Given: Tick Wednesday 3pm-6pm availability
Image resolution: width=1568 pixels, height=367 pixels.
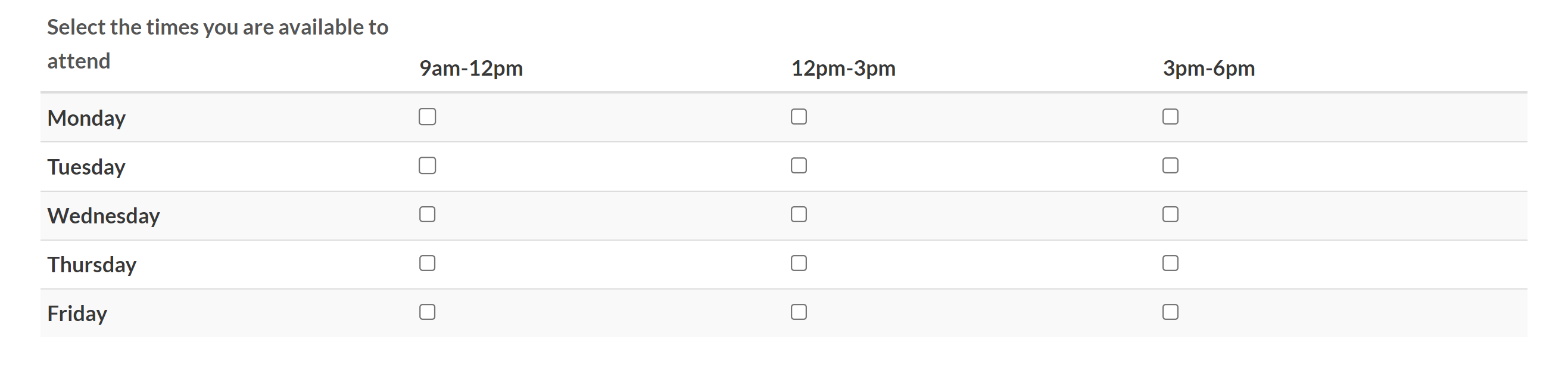Looking at the screenshot, I should tap(1170, 214).
